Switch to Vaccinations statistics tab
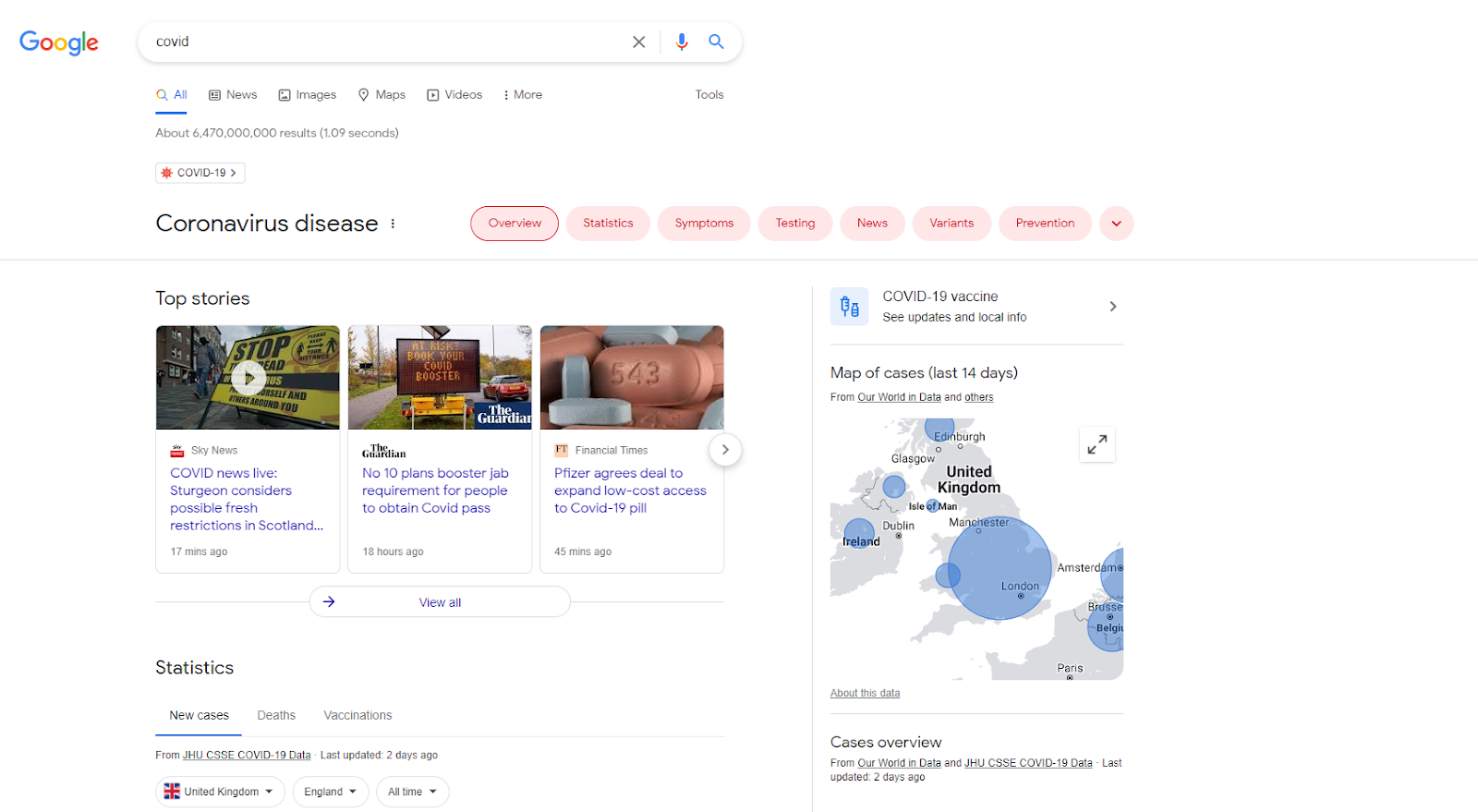The image size is (1478, 812). coord(357,716)
